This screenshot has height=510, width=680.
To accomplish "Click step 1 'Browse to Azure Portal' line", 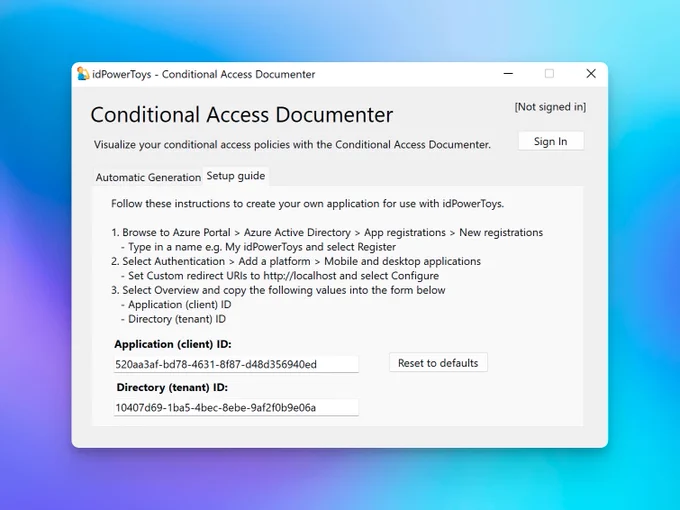I will (327, 232).
